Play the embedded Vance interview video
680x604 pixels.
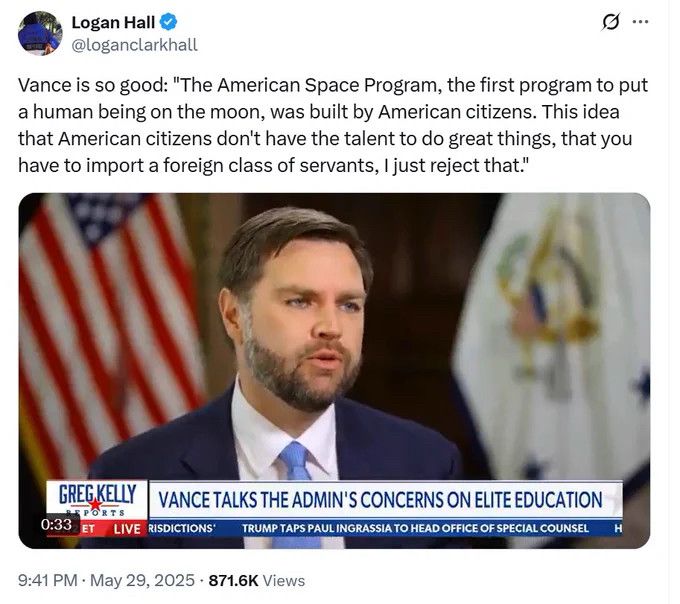click(x=334, y=371)
